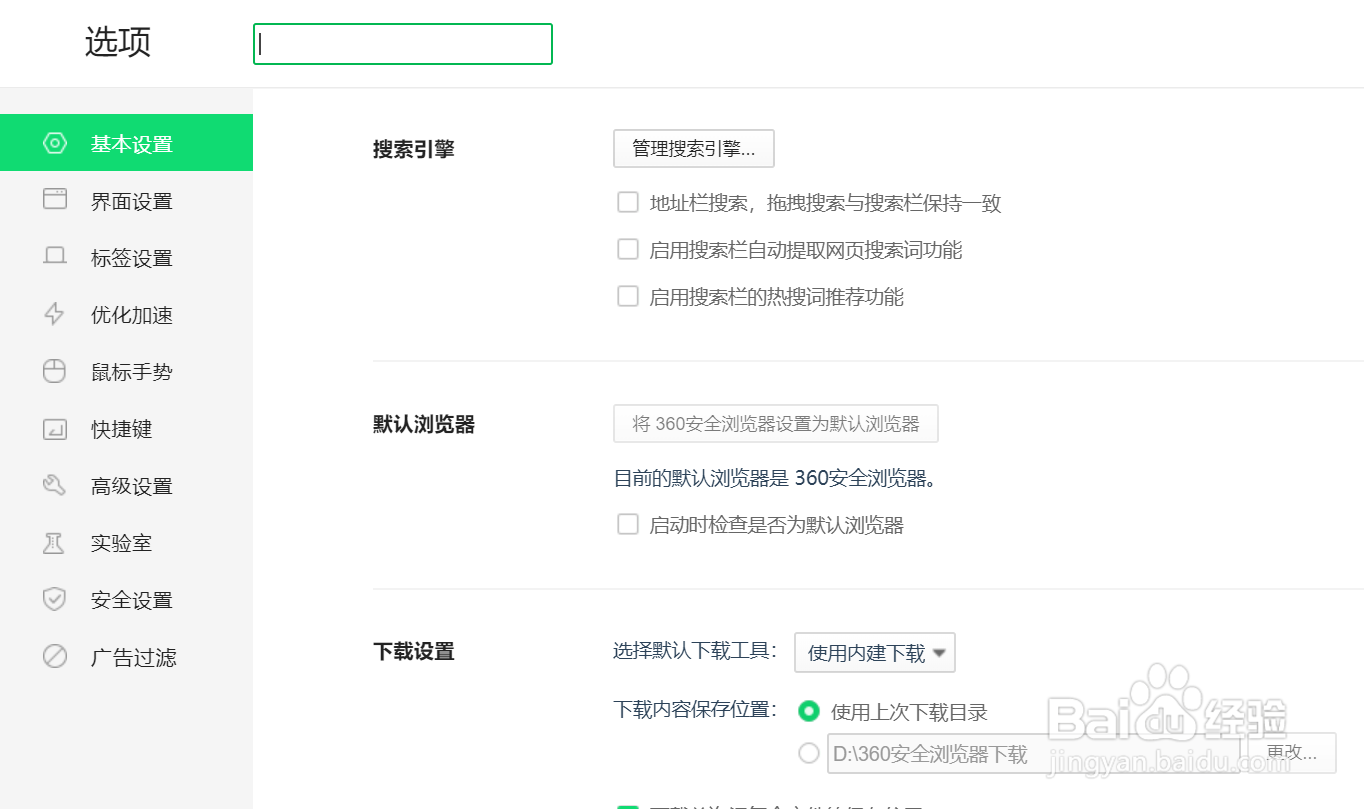Switch to 界面设置 section

(x=126, y=200)
